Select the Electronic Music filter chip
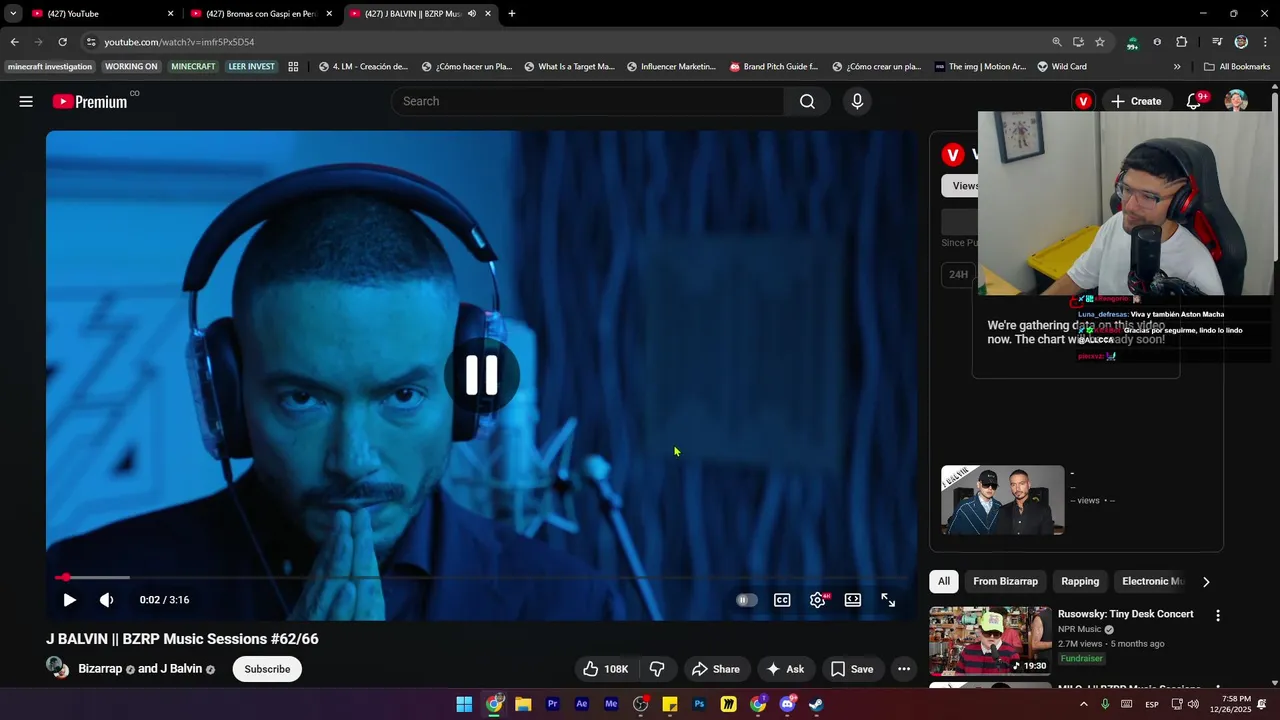Viewport: 1280px width, 720px height. [1153, 581]
